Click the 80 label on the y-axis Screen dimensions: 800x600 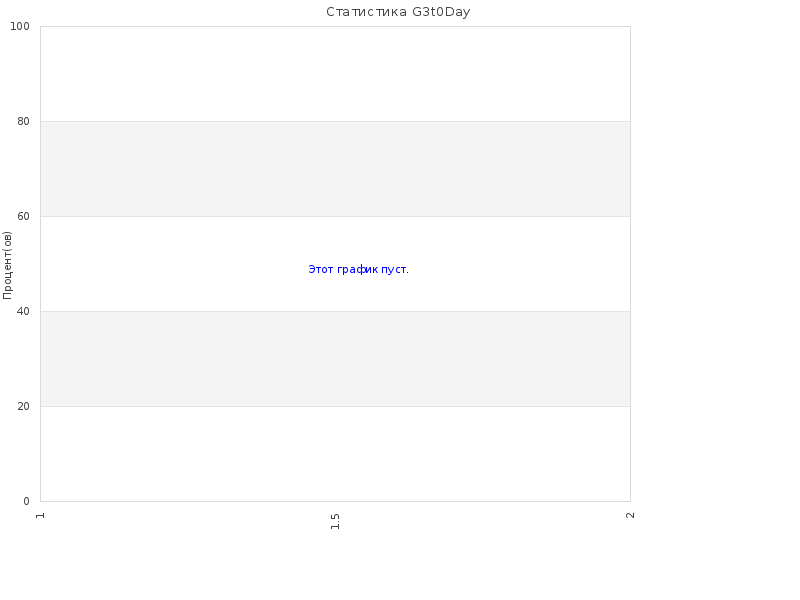click(x=23, y=121)
